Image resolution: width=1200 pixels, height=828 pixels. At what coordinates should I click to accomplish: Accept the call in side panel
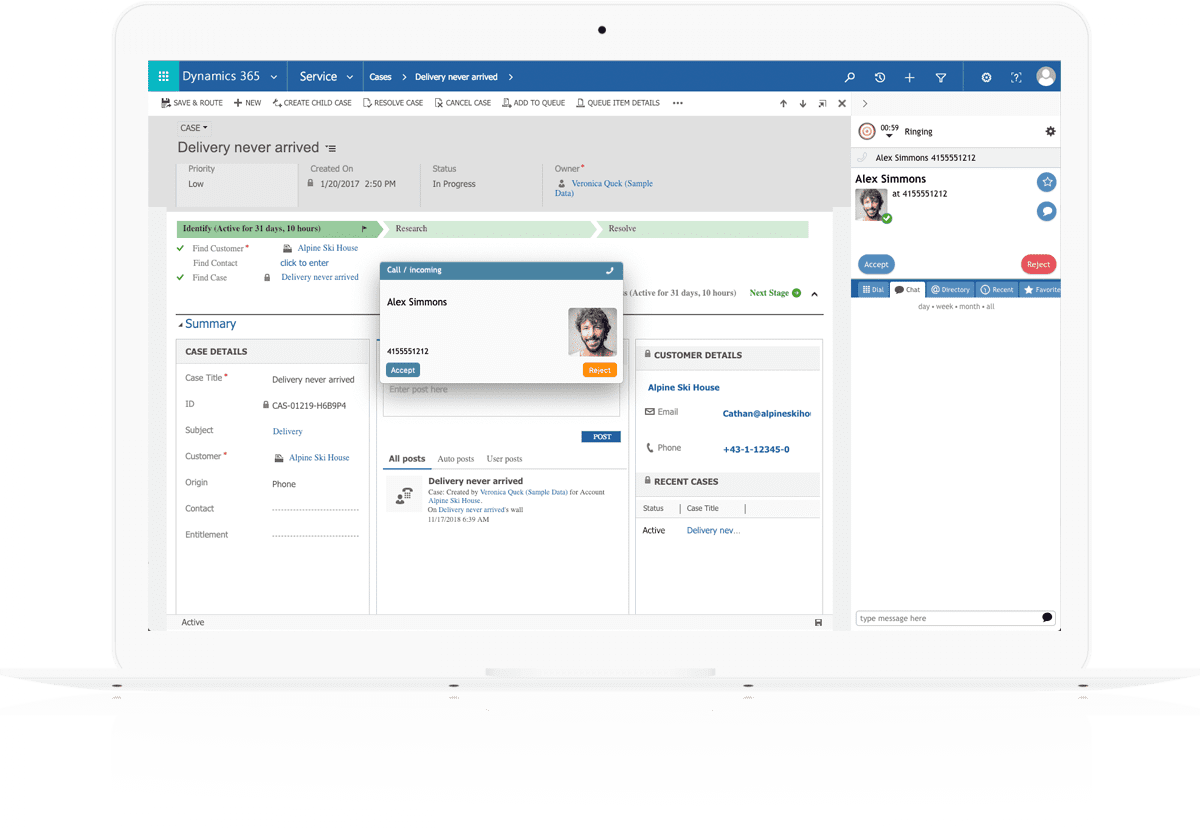tap(876, 264)
